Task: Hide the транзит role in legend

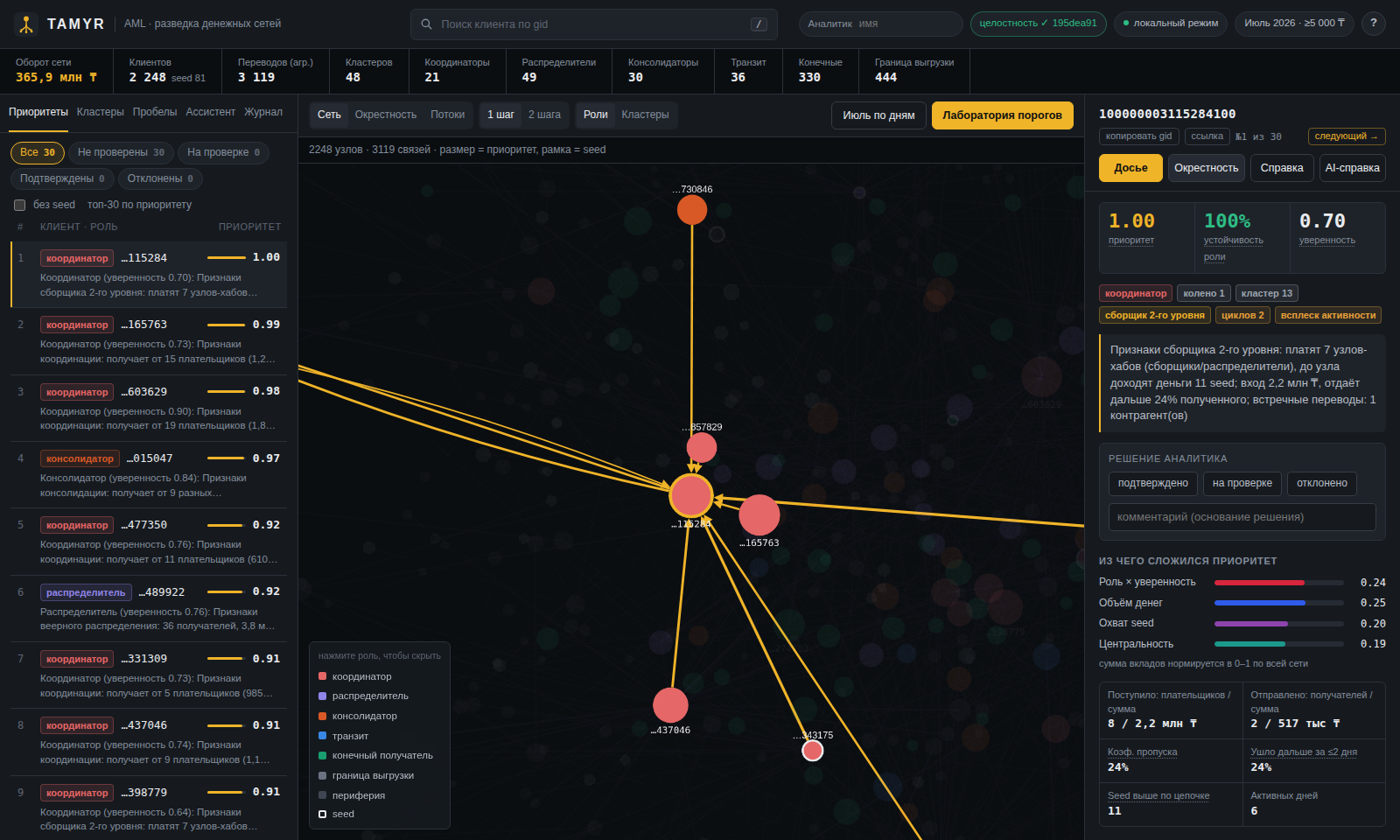Action: [343, 736]
